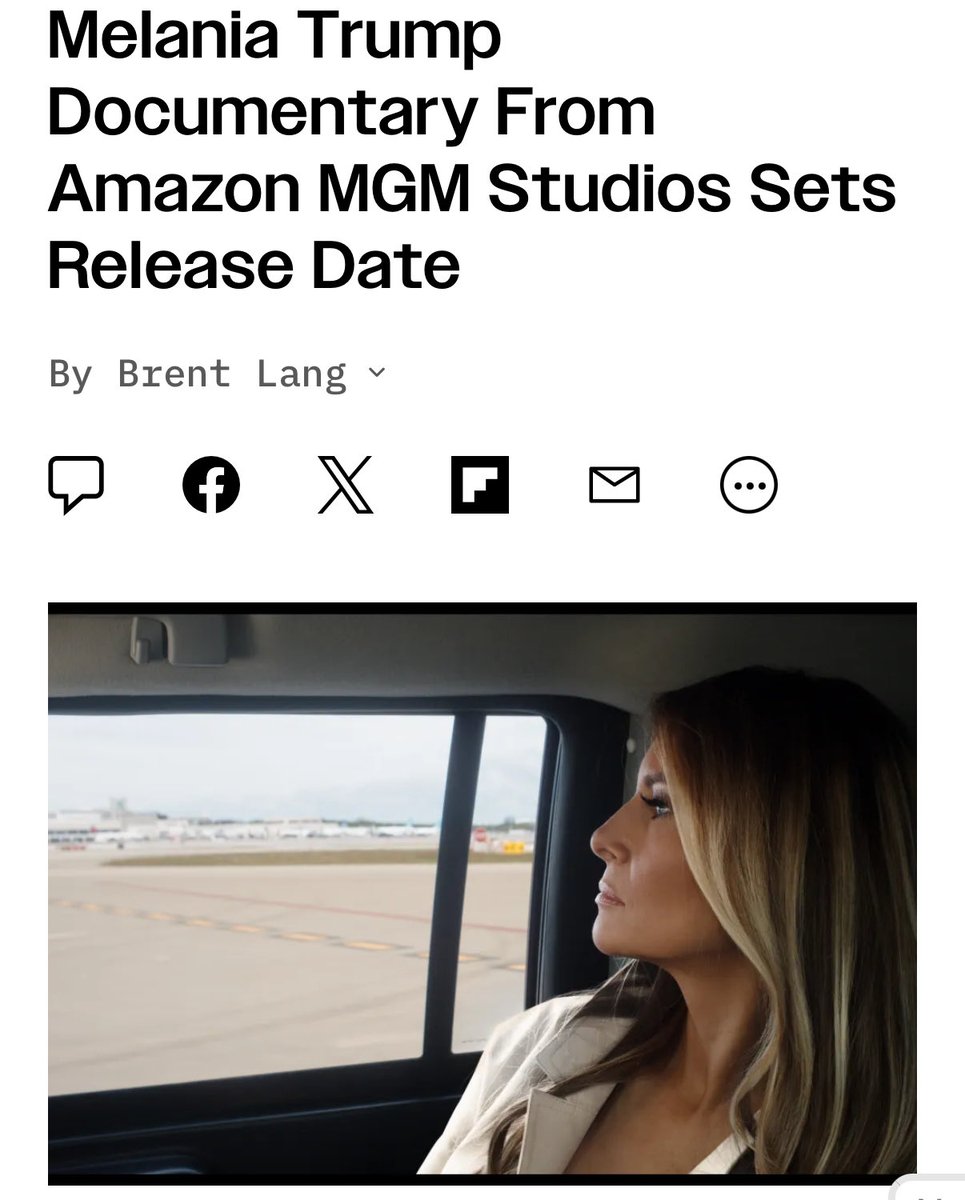This screenshot has width=965, height=1200.
Task: Share the article on X
Action: pyautogui.click(x=346, y=485)
